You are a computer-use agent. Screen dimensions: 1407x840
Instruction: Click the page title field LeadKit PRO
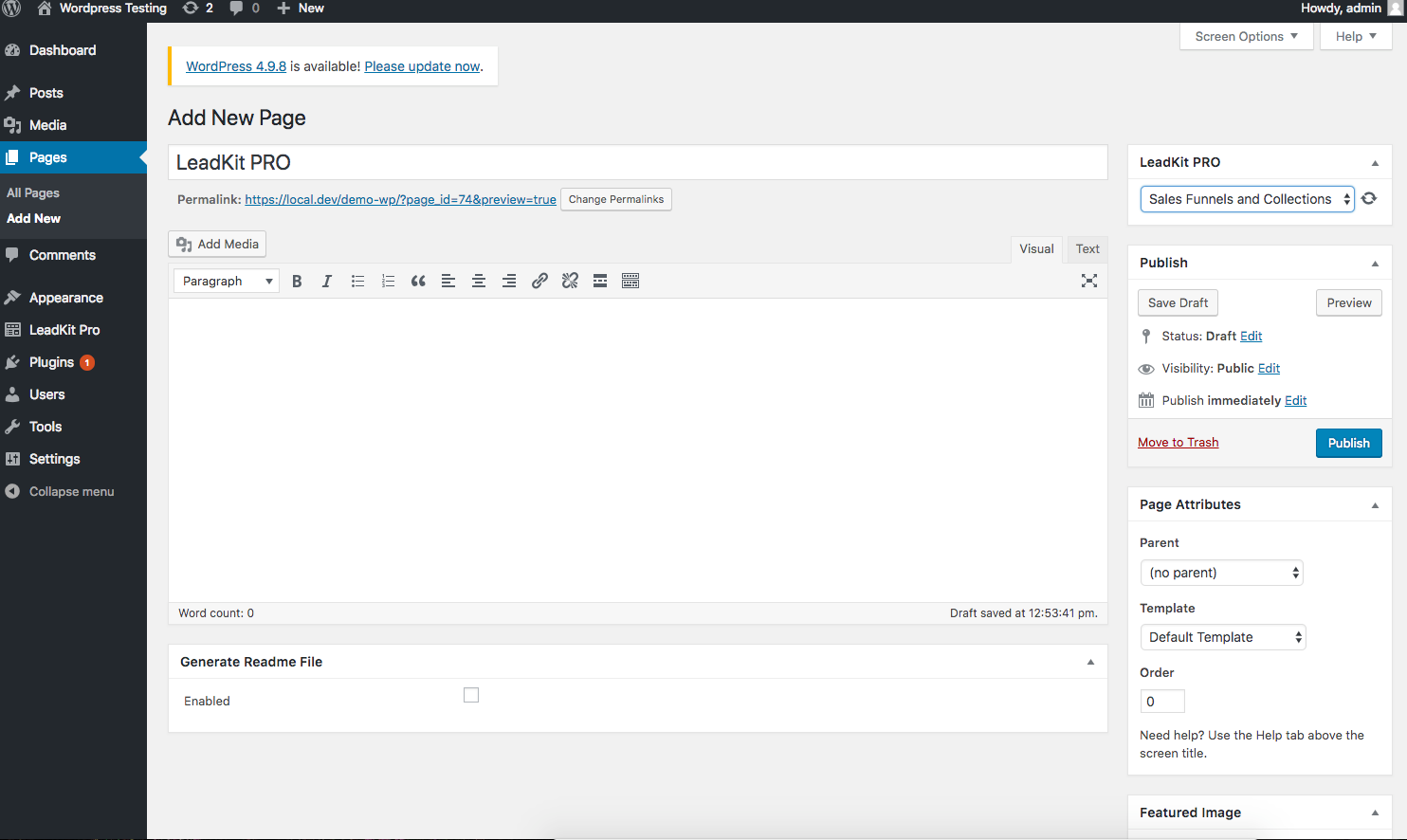click(x=638, y=162)
